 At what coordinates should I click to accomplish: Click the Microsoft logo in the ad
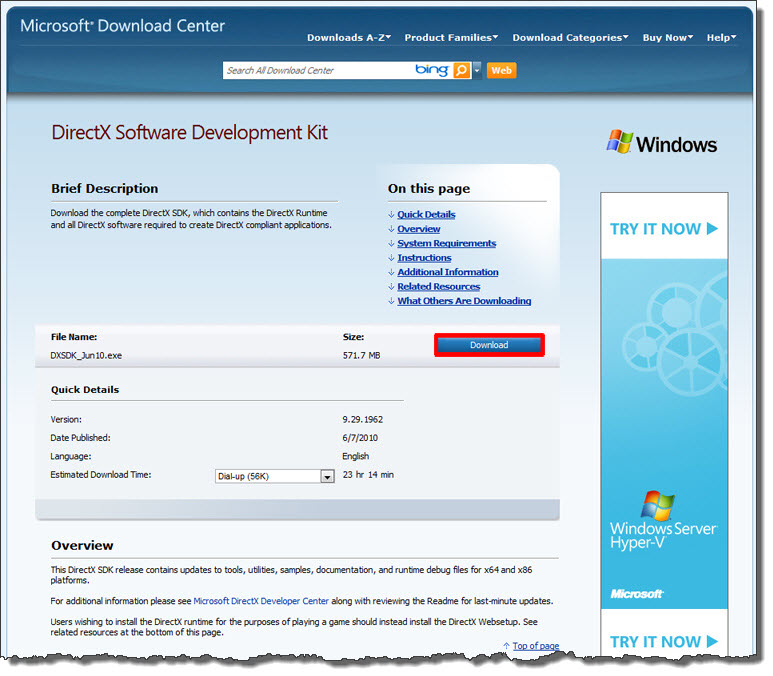(636, 594)
